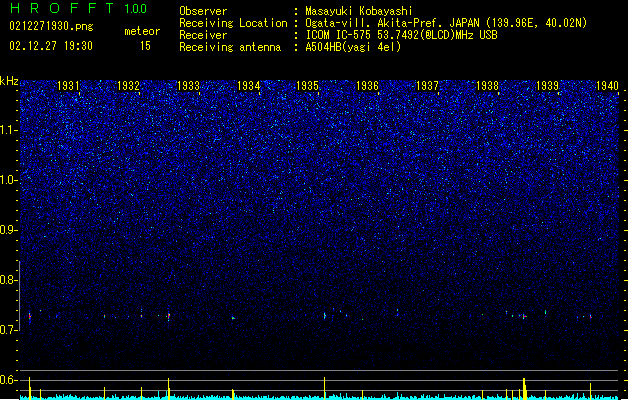Click the 1933 time marker

point(188,85)
